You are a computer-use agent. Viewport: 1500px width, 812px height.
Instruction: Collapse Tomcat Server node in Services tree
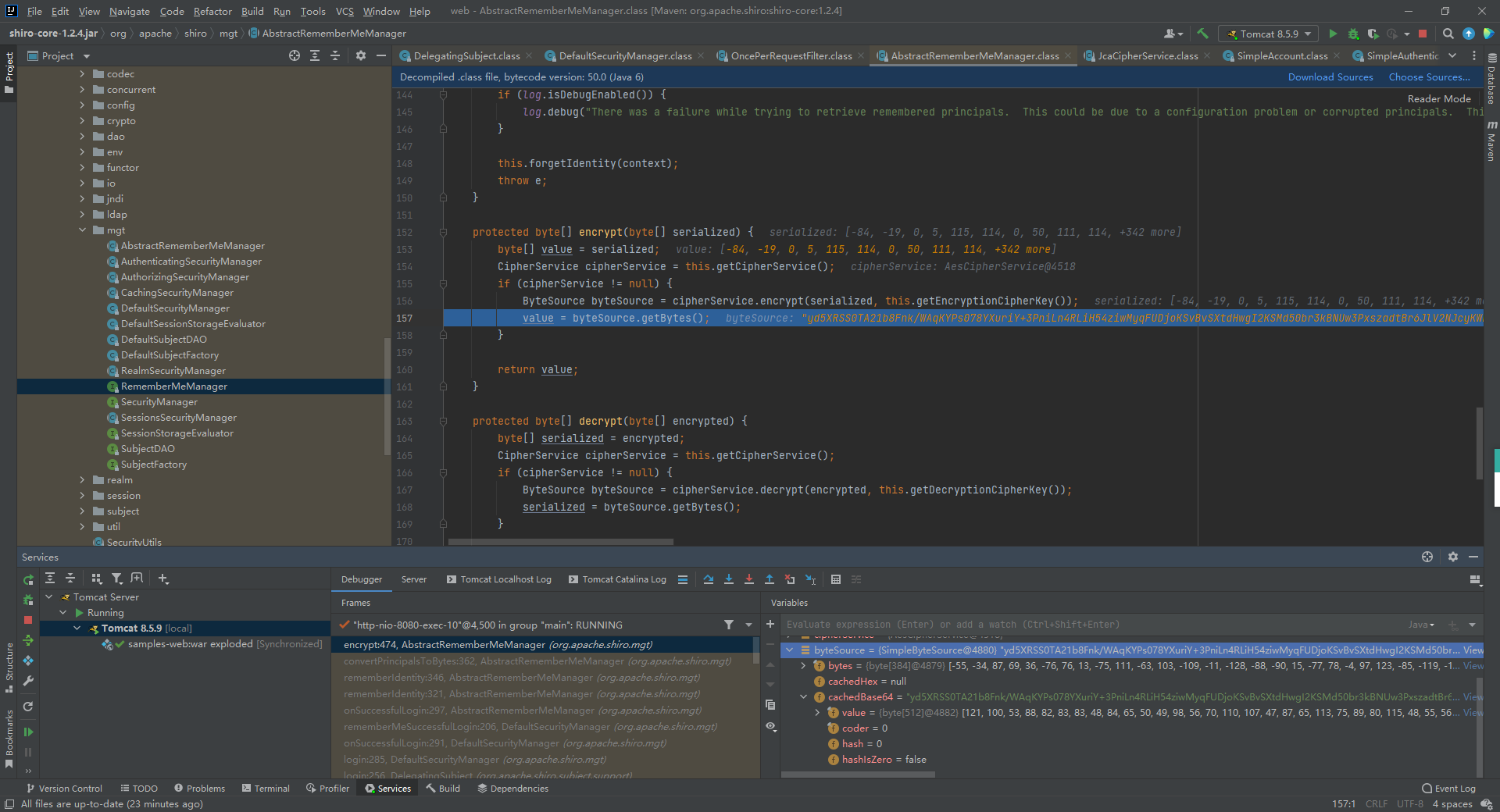[49, 597]
